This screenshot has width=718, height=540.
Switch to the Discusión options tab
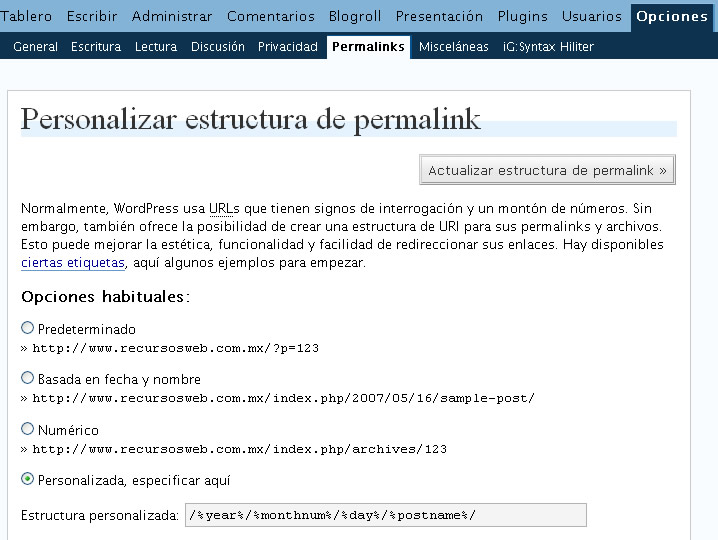218,46
